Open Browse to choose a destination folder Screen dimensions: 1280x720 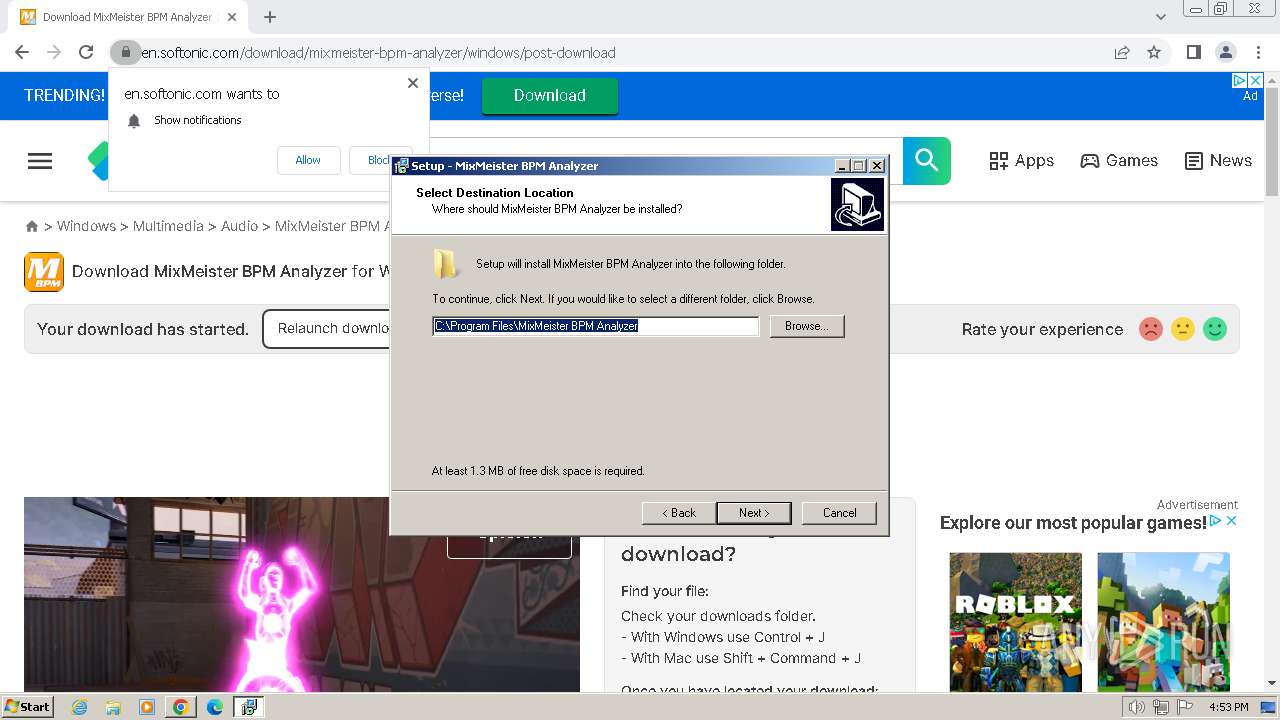pos(807,326)
